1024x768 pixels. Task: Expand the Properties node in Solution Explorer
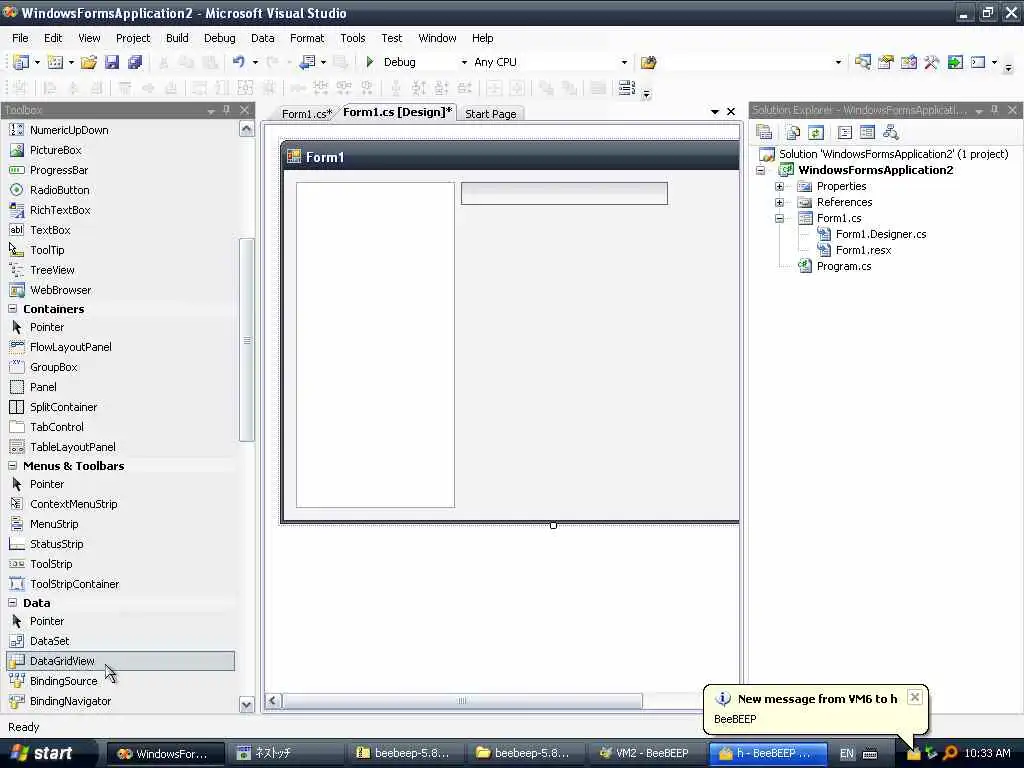779,186
